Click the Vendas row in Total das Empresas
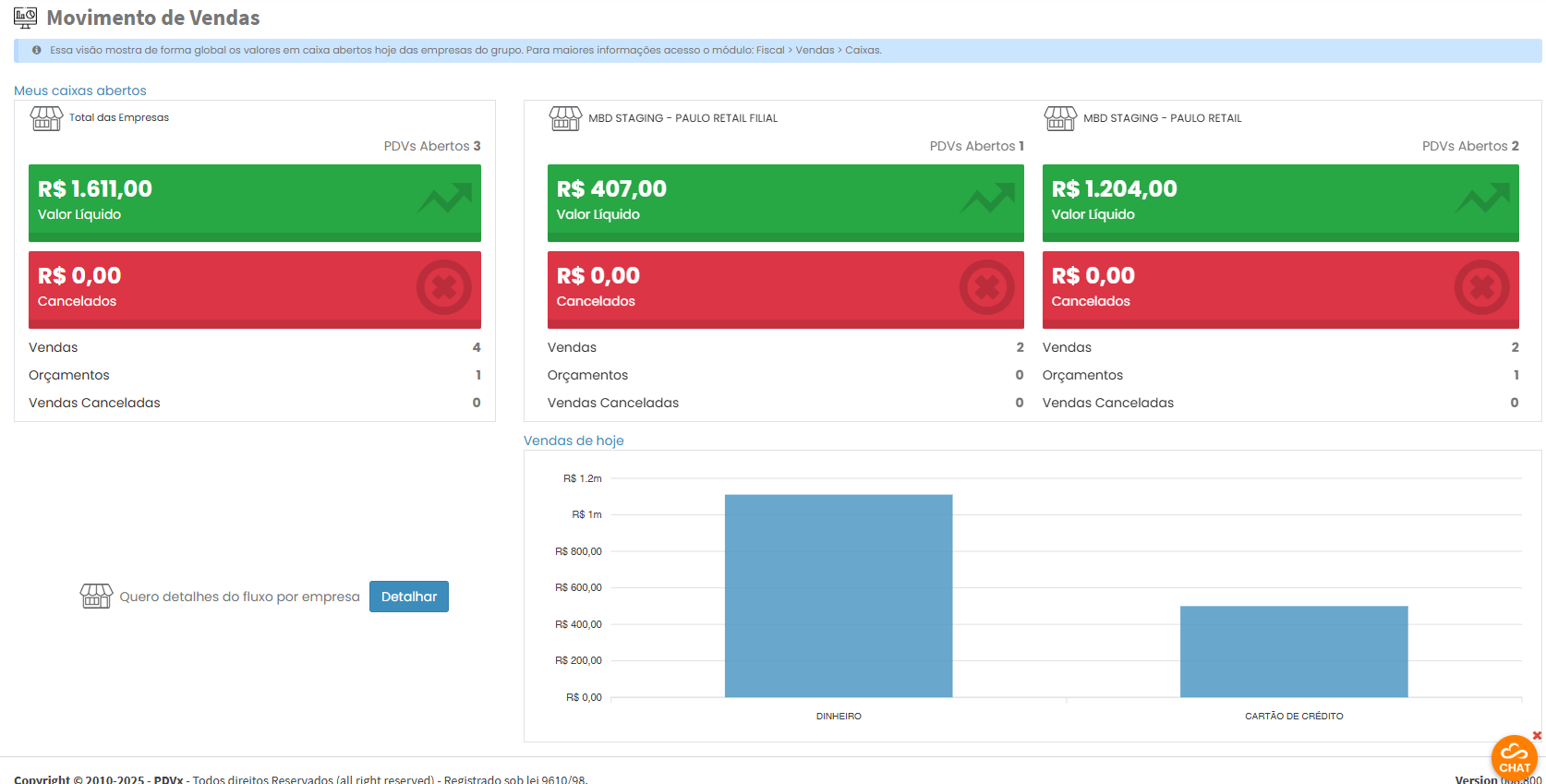 (x=254, y=347)
